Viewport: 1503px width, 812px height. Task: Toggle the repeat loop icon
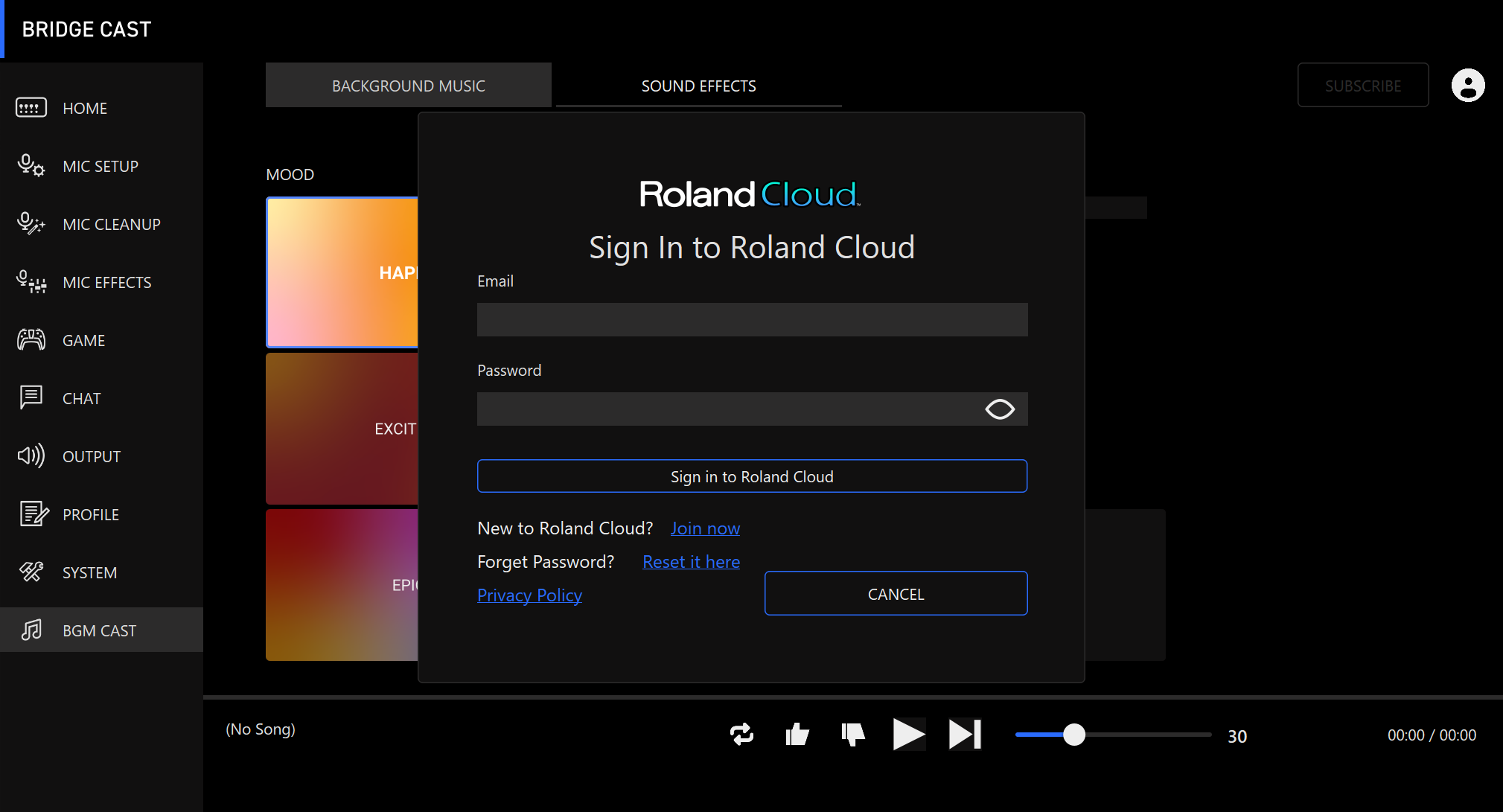[741, 735]
